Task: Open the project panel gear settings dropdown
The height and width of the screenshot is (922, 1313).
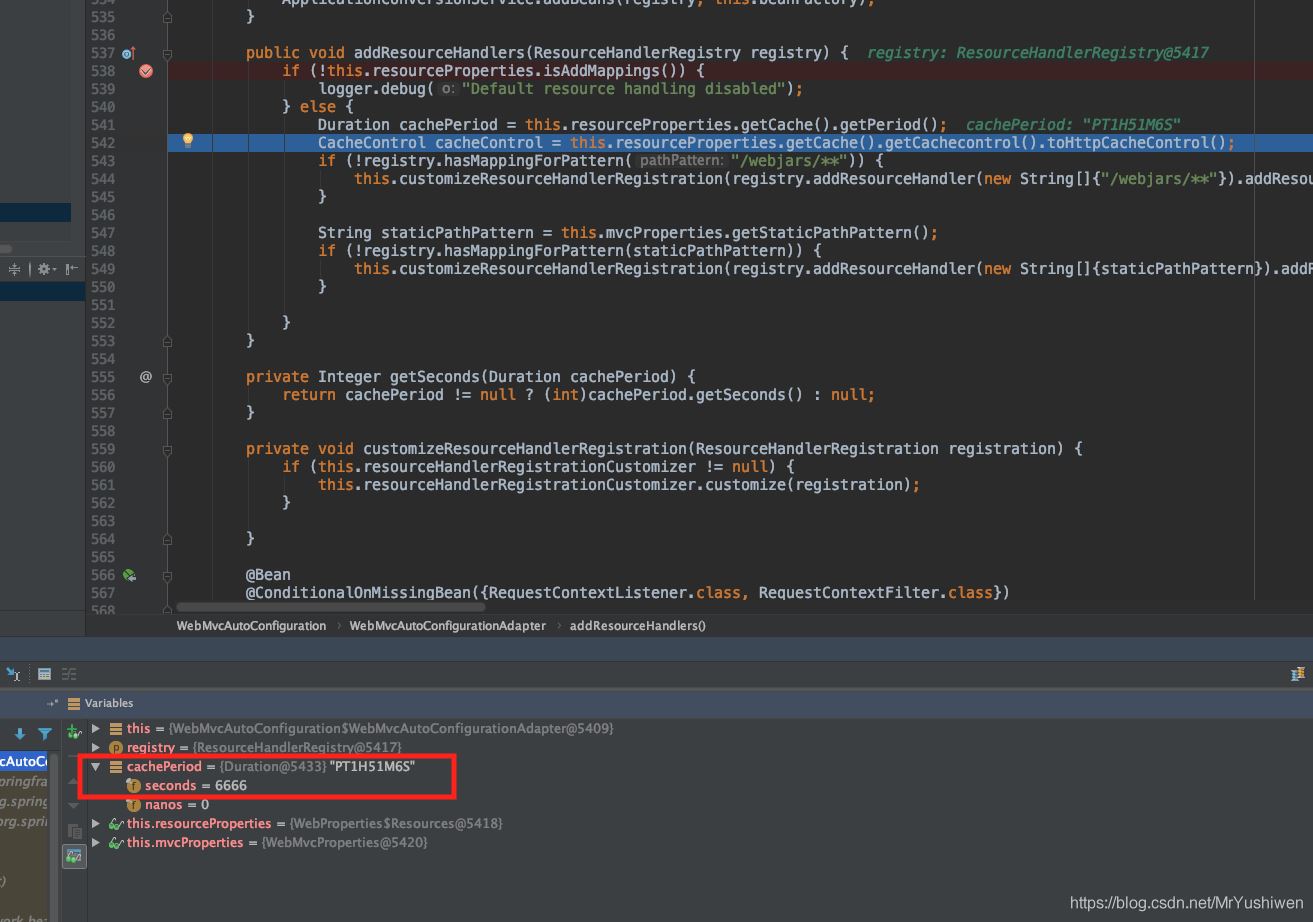Action: tap(45, 269)
